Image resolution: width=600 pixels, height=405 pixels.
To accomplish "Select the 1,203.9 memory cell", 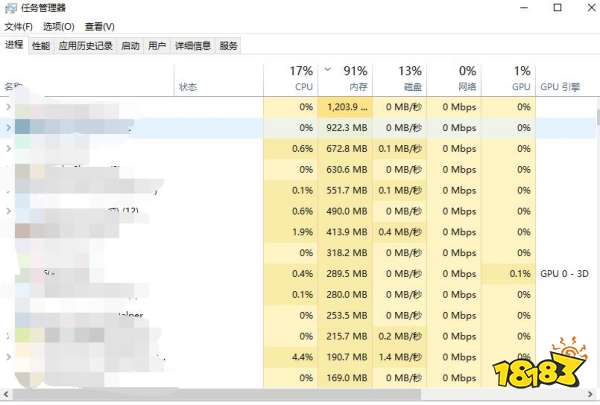I will tap(345, 107).
